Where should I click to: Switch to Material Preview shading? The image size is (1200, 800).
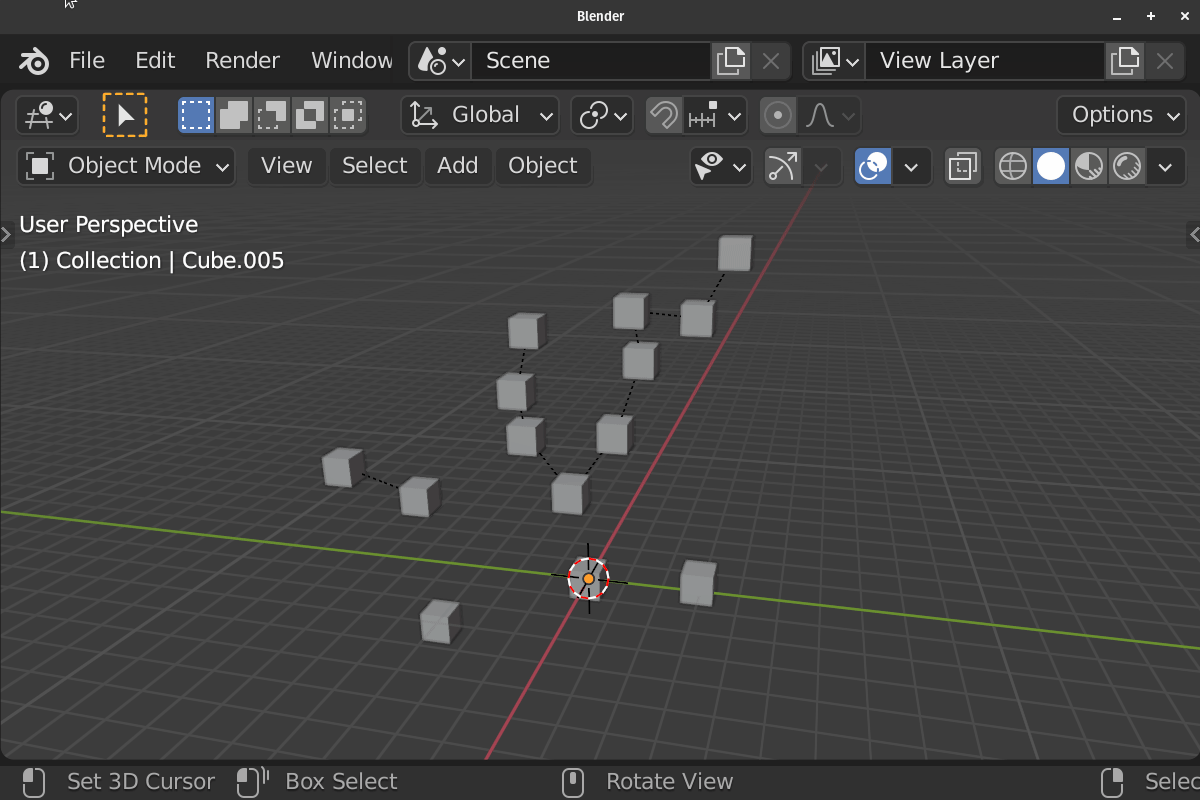coord(1089,166)
